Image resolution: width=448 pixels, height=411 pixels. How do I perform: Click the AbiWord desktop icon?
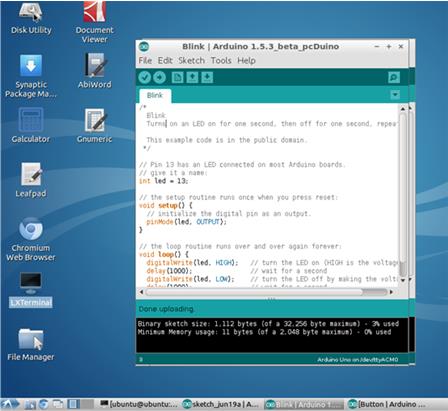[95, 71]
